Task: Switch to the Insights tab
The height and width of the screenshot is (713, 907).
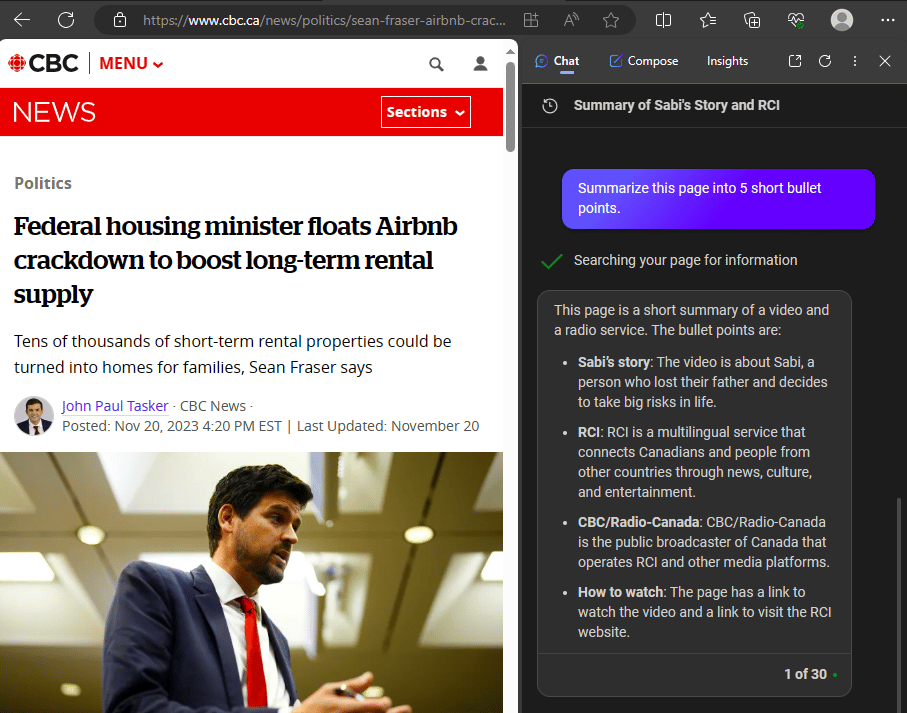Action: (x=727, y=61)
